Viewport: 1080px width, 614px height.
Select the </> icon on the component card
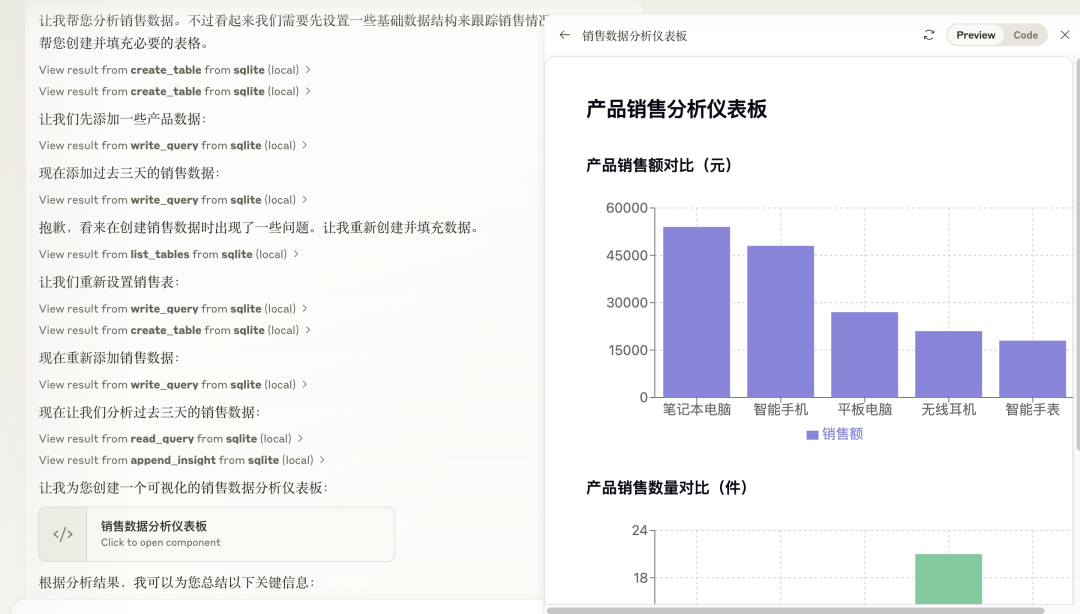pos(63,533)
